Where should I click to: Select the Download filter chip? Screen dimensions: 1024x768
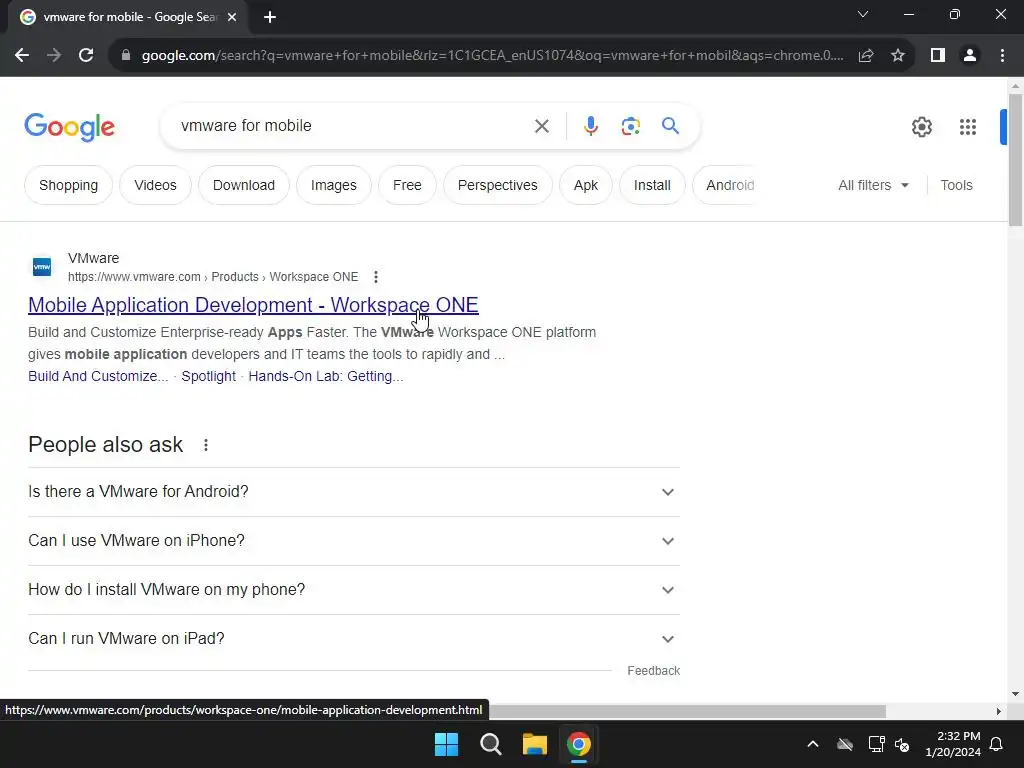[244, 185]
